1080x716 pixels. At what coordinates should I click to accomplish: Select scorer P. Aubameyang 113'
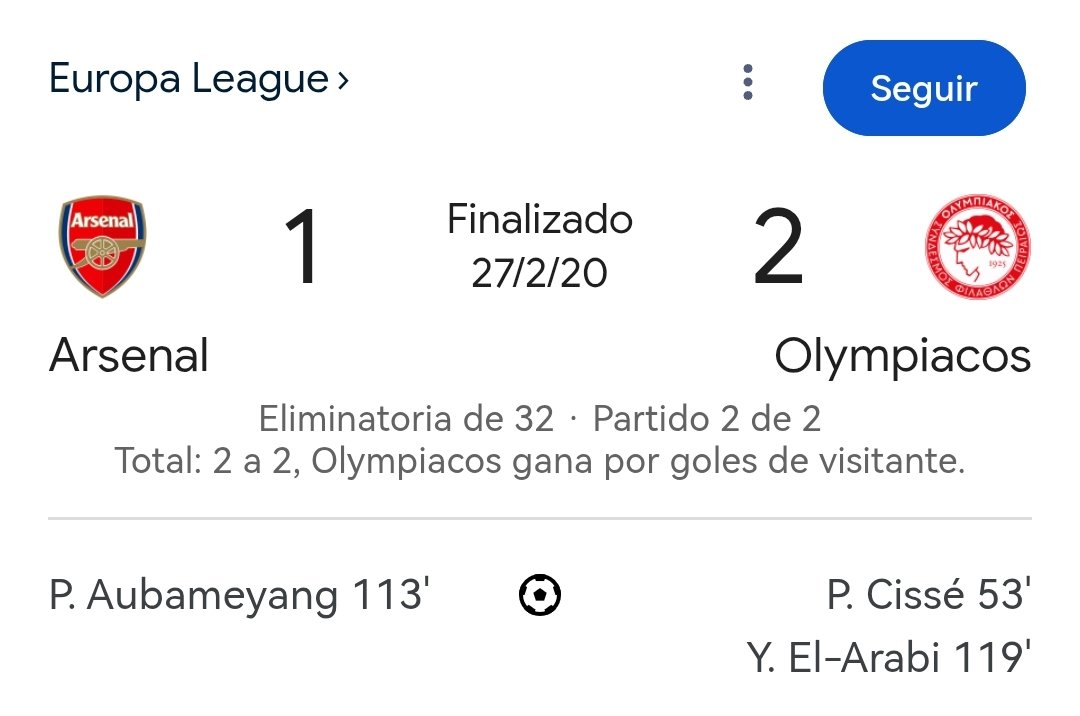click(240, 595)
